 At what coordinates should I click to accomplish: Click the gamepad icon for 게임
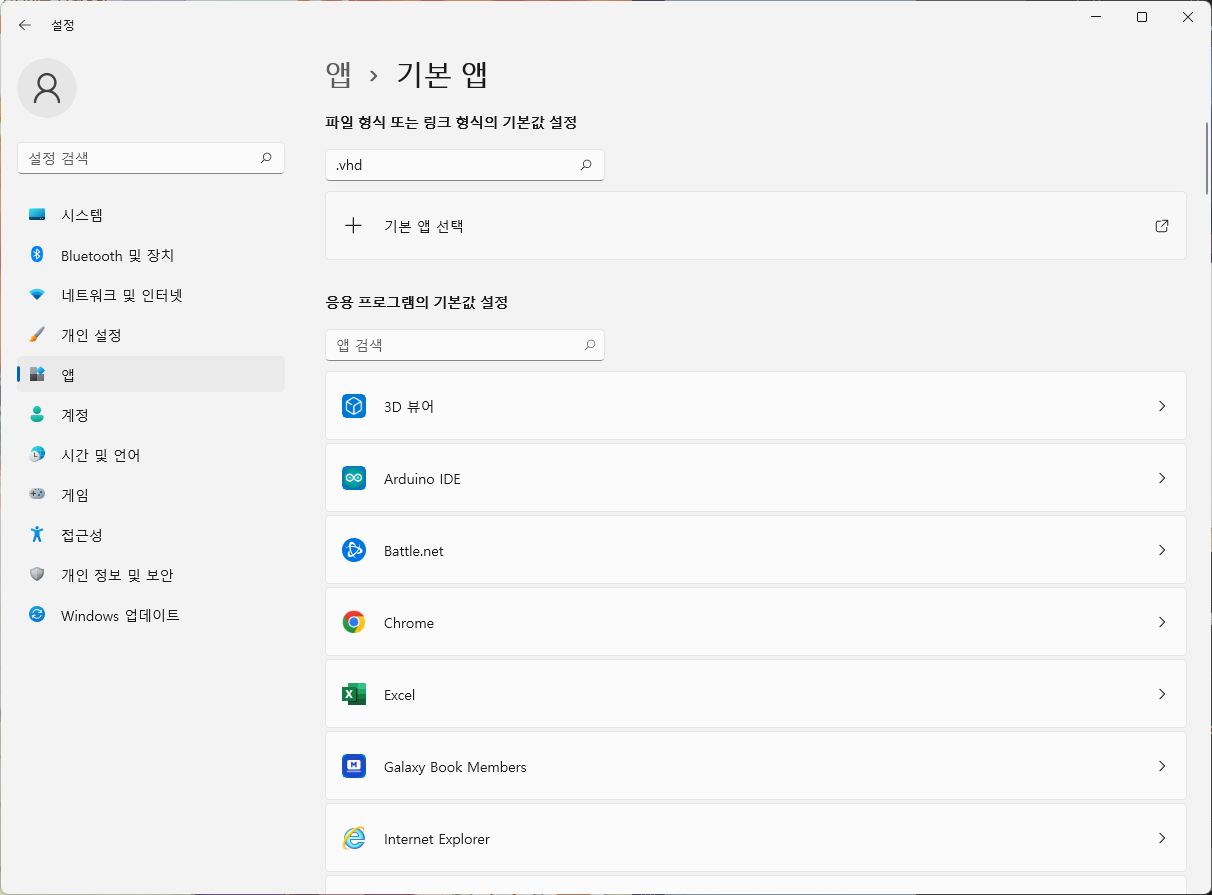(37, 495)
